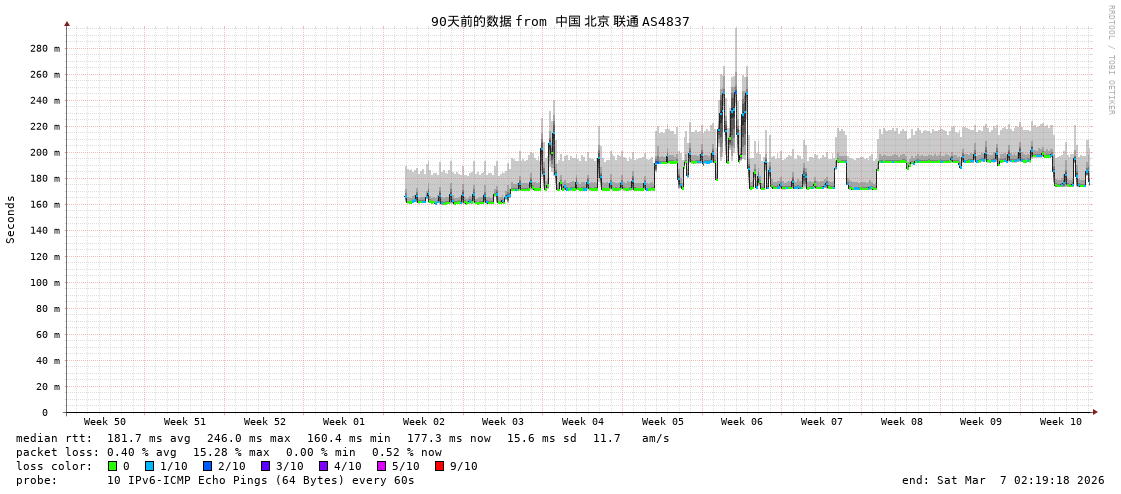Click the graph title with AS4837
Image resolution: width=1121 pixels, height=494 pixels.
[560, 21]
